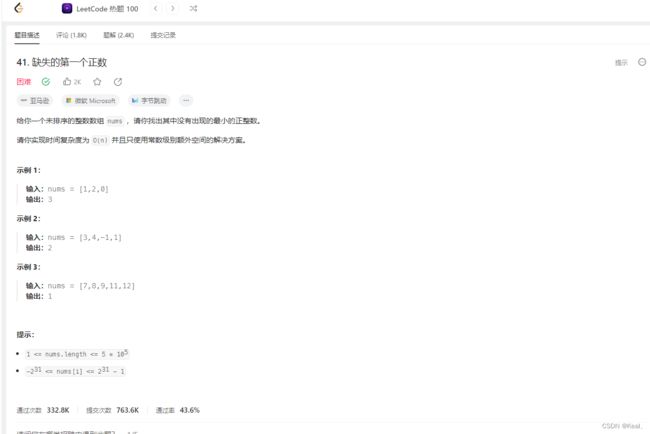This screenshot has width=650, height=434.
Task: Select the 题目描述 tab
Action: [x=27, y=35]
